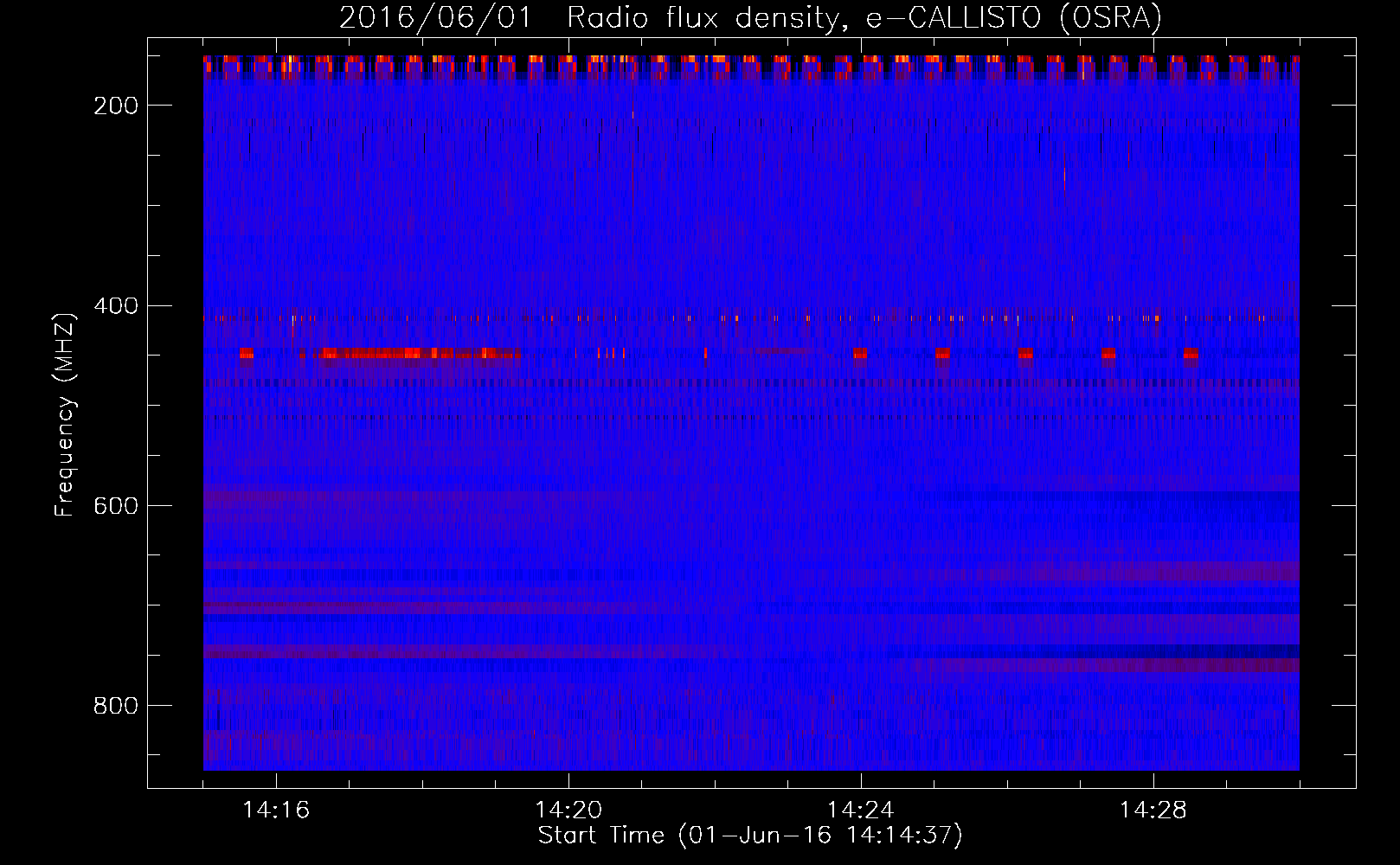This screenshot has height=865, width=1400.
Task: Click the 14:16 time tick label
Action: point(276,811)
